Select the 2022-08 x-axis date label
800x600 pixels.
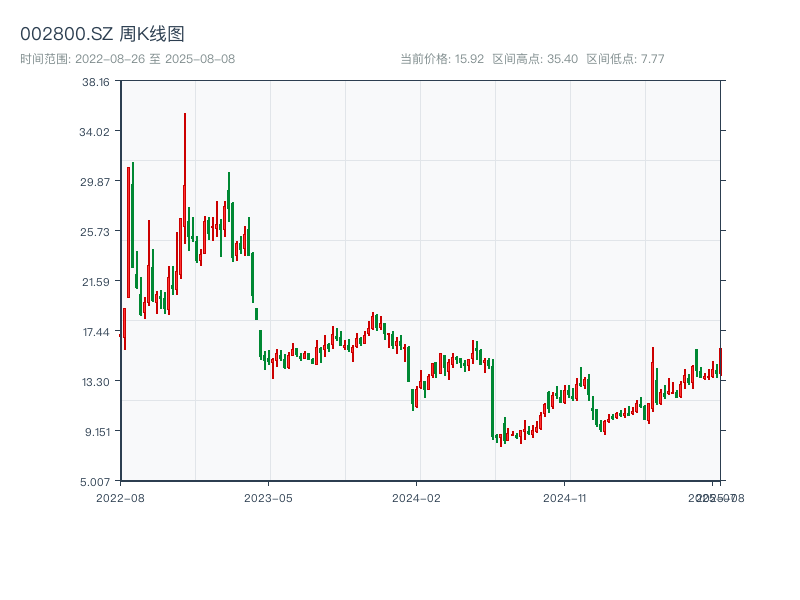(x=120, y=497)
